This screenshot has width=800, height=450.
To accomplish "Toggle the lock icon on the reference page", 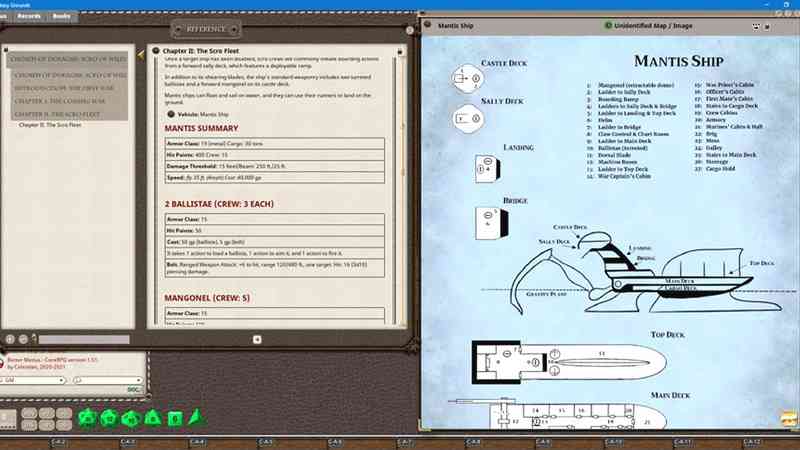I will (x=399, y=51).
